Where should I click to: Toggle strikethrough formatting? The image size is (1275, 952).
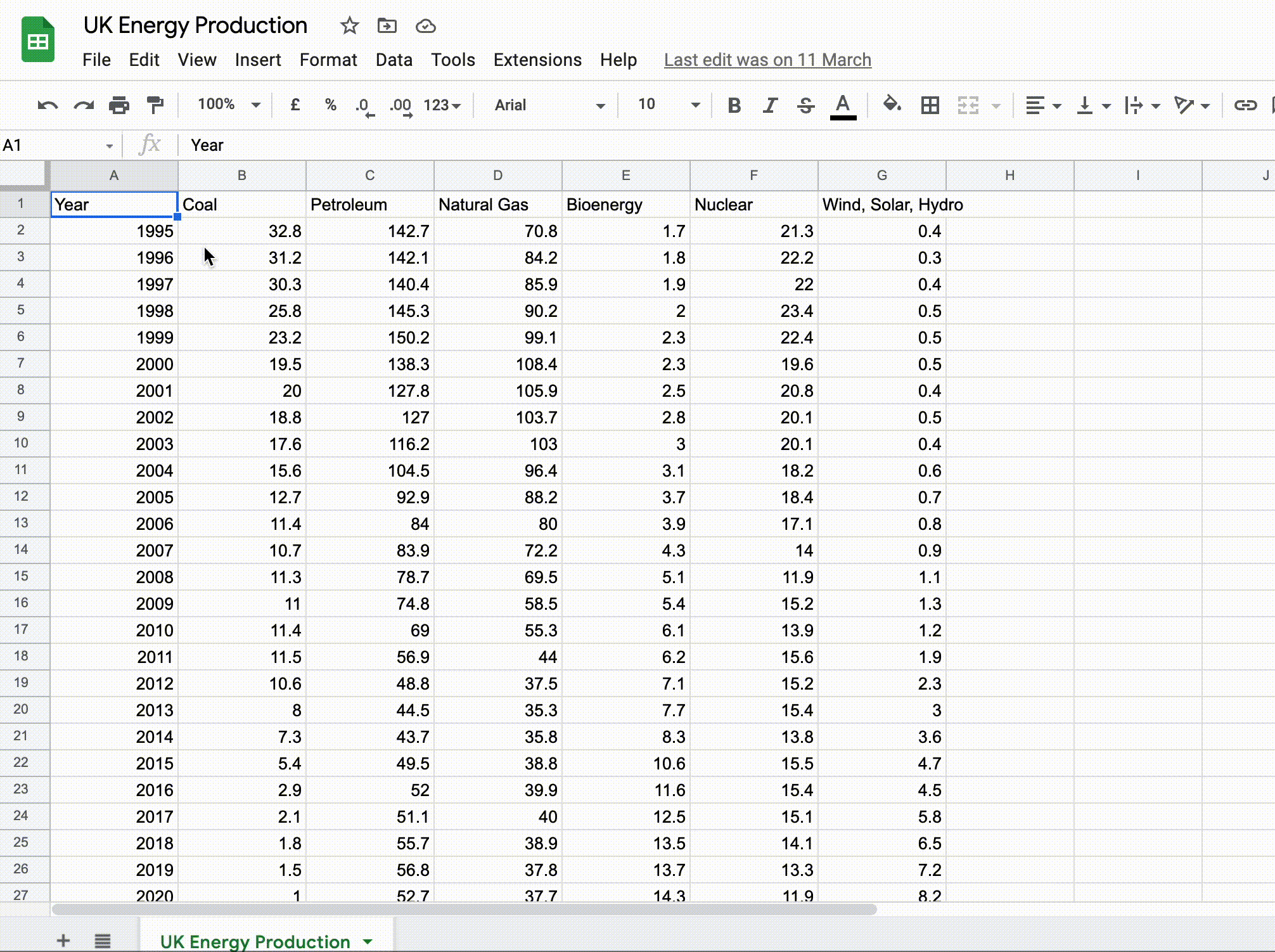(805, 105)
